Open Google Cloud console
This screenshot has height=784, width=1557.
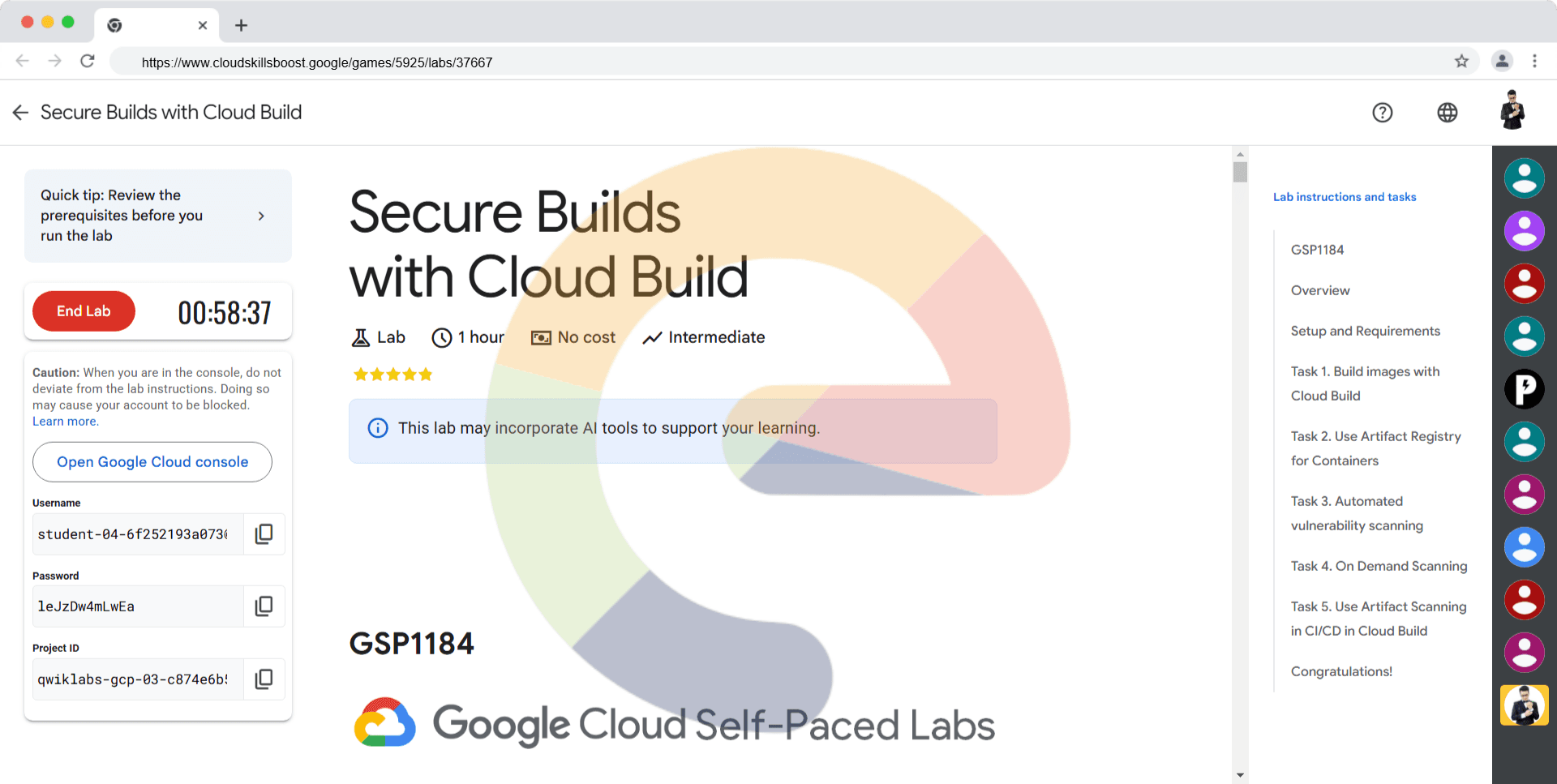pyautogui.click(x=152, y=462)
